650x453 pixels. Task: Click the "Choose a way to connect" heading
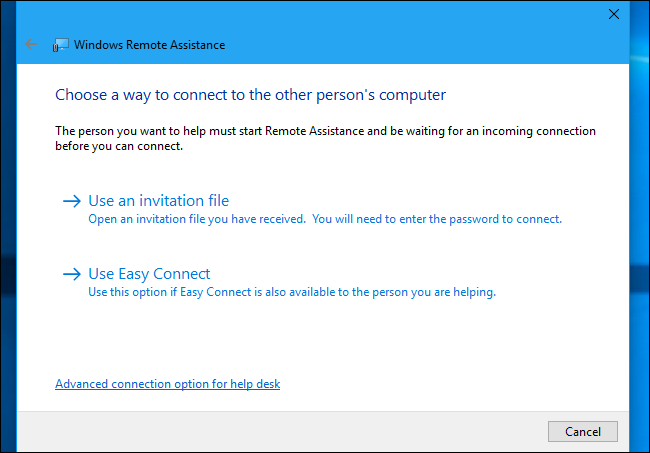[x=250, y=95]
